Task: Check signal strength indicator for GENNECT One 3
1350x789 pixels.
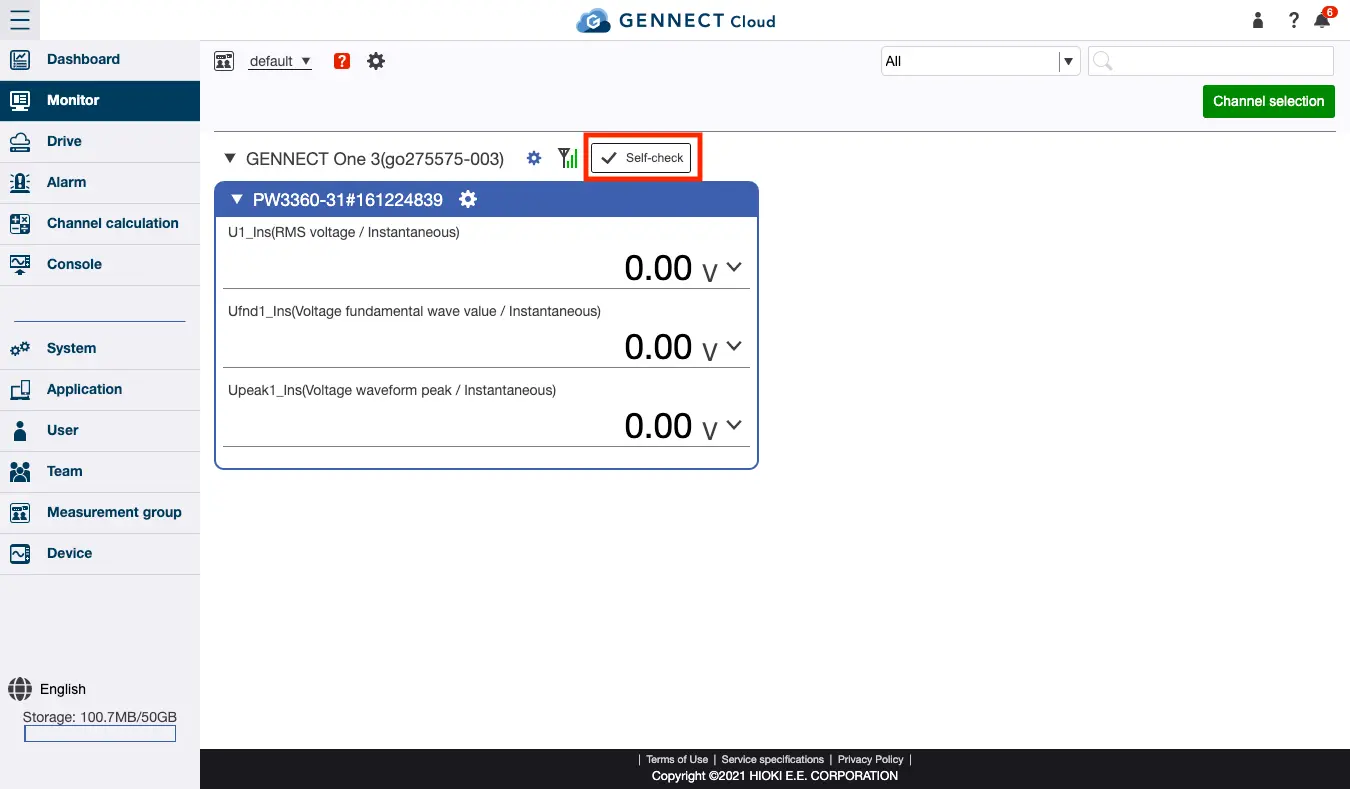Action: [x=567, y=158]
